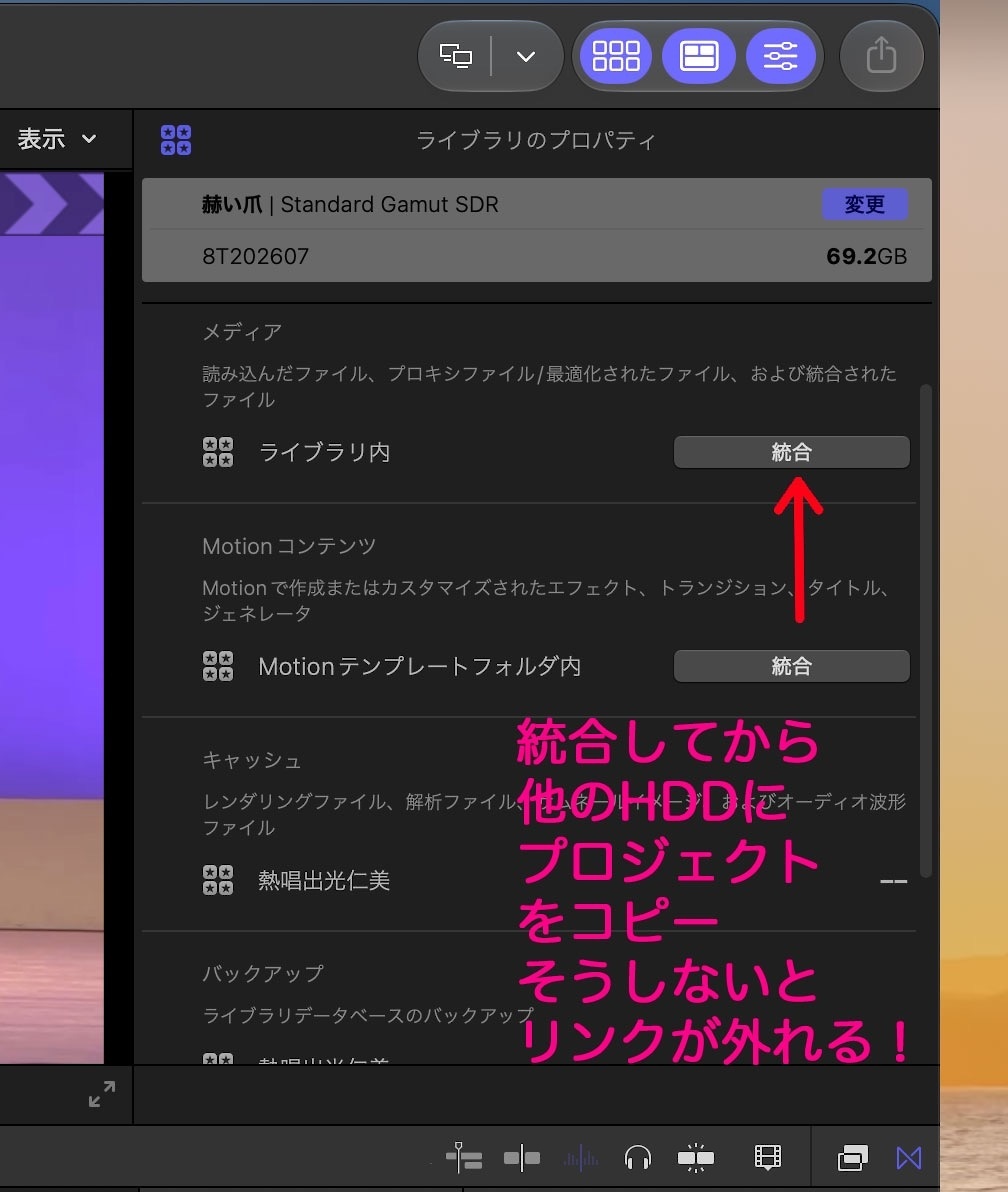Open the 表示 dropdown menu
This screenshot has width=1008, height=1192.
(x=56, y=139)
